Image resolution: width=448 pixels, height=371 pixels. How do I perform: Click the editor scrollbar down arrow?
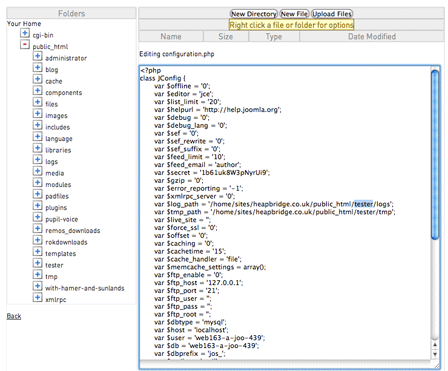pyautogui.click(x=435, y=354)
